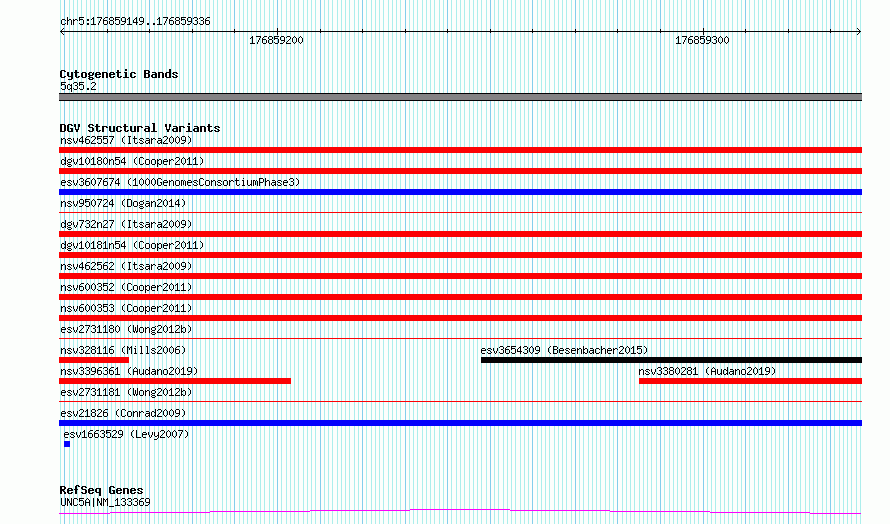Screen dimensions: 890x524
Task: Select the esv2731180 (Wong2012b) label
Action: point(126,329)
